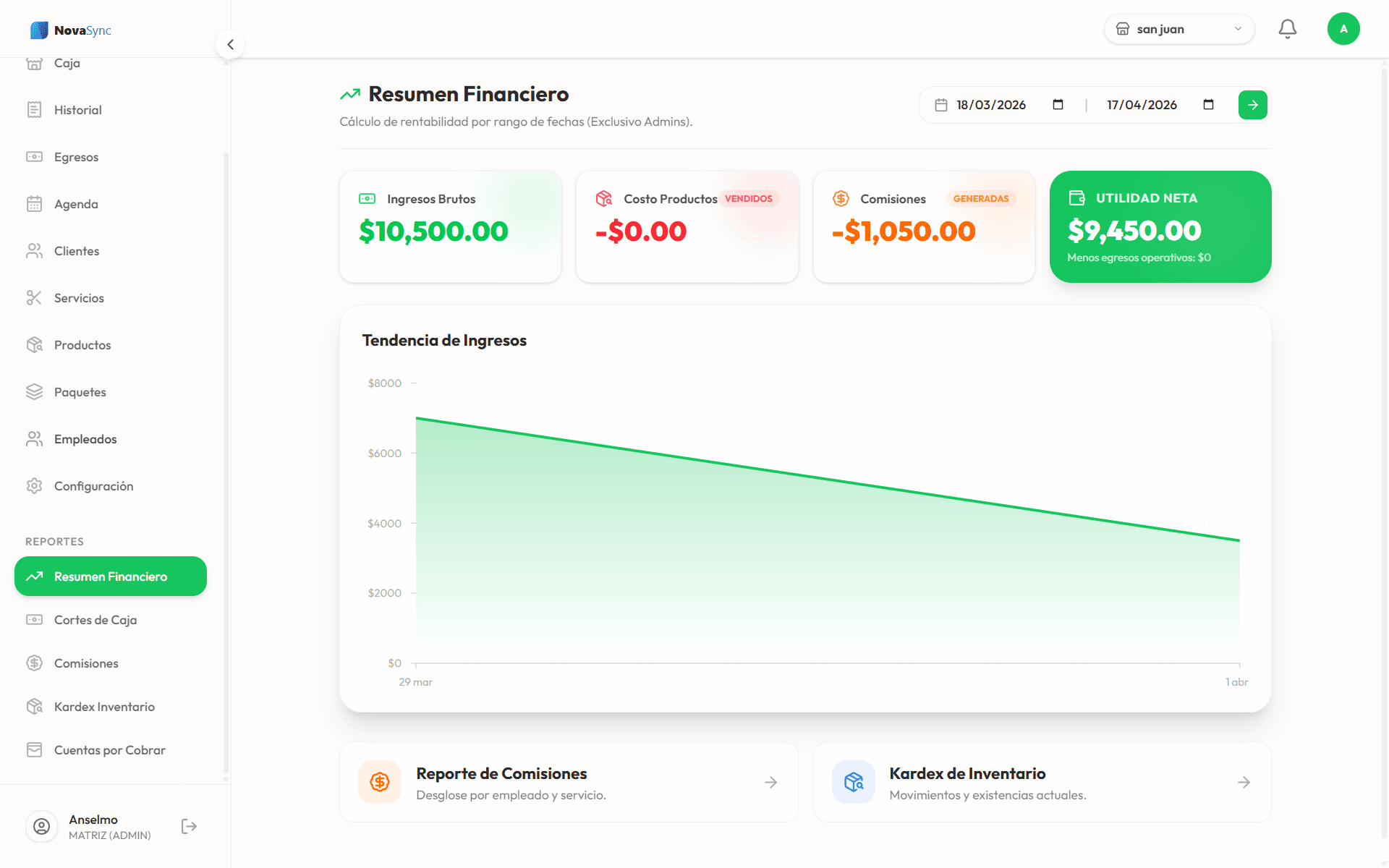Click the store icon in branch selector
Image resolution: width=1389 pixels, height=868 pixels.
1123,29
